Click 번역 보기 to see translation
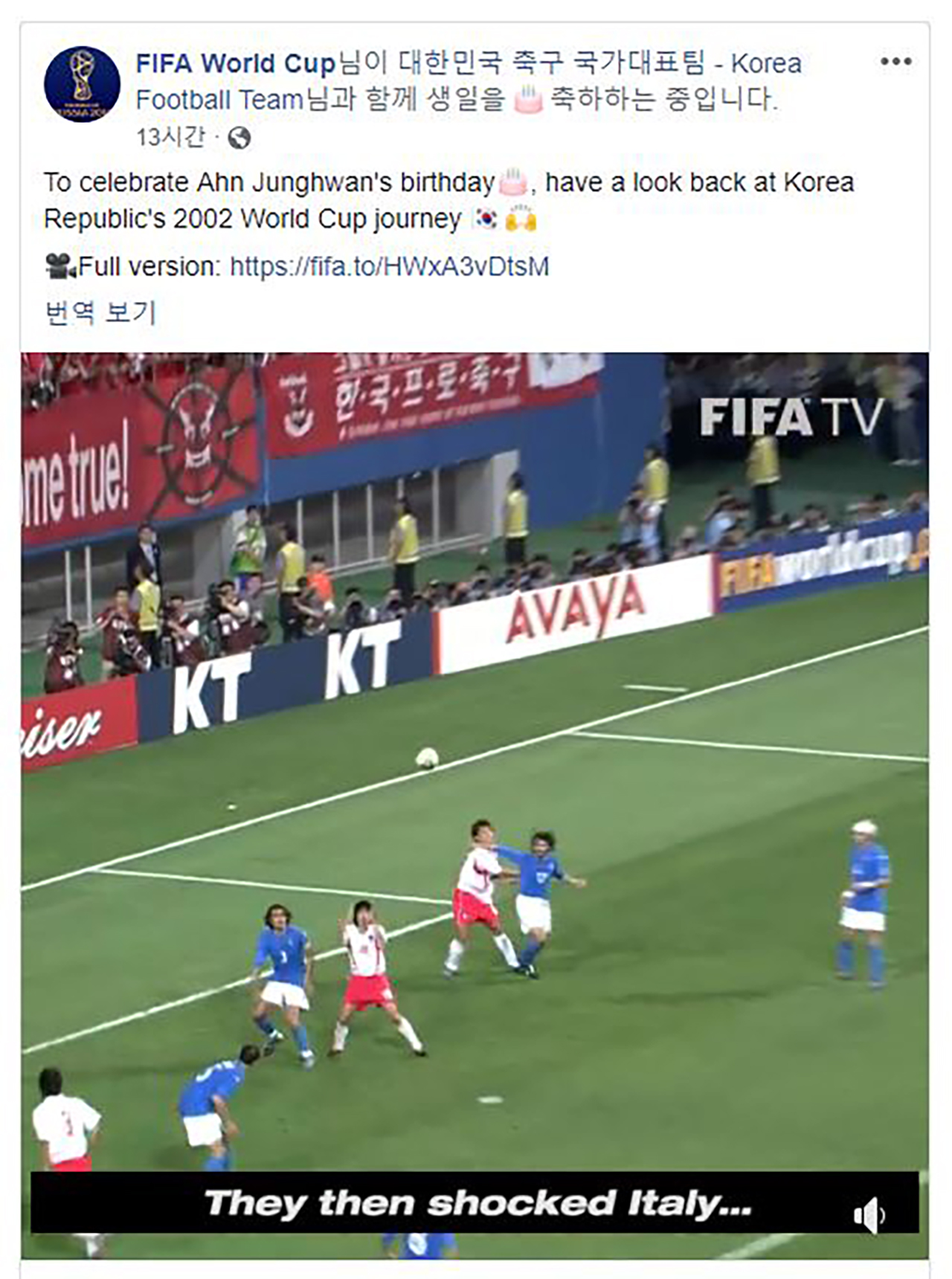Viewport: 952px width, 1279px height. coord(100,312)
